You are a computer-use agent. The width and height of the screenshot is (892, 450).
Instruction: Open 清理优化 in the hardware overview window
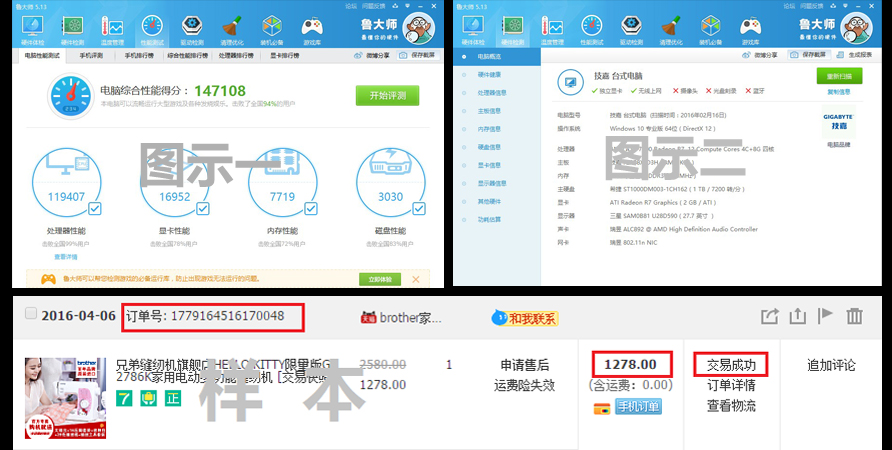671,30
